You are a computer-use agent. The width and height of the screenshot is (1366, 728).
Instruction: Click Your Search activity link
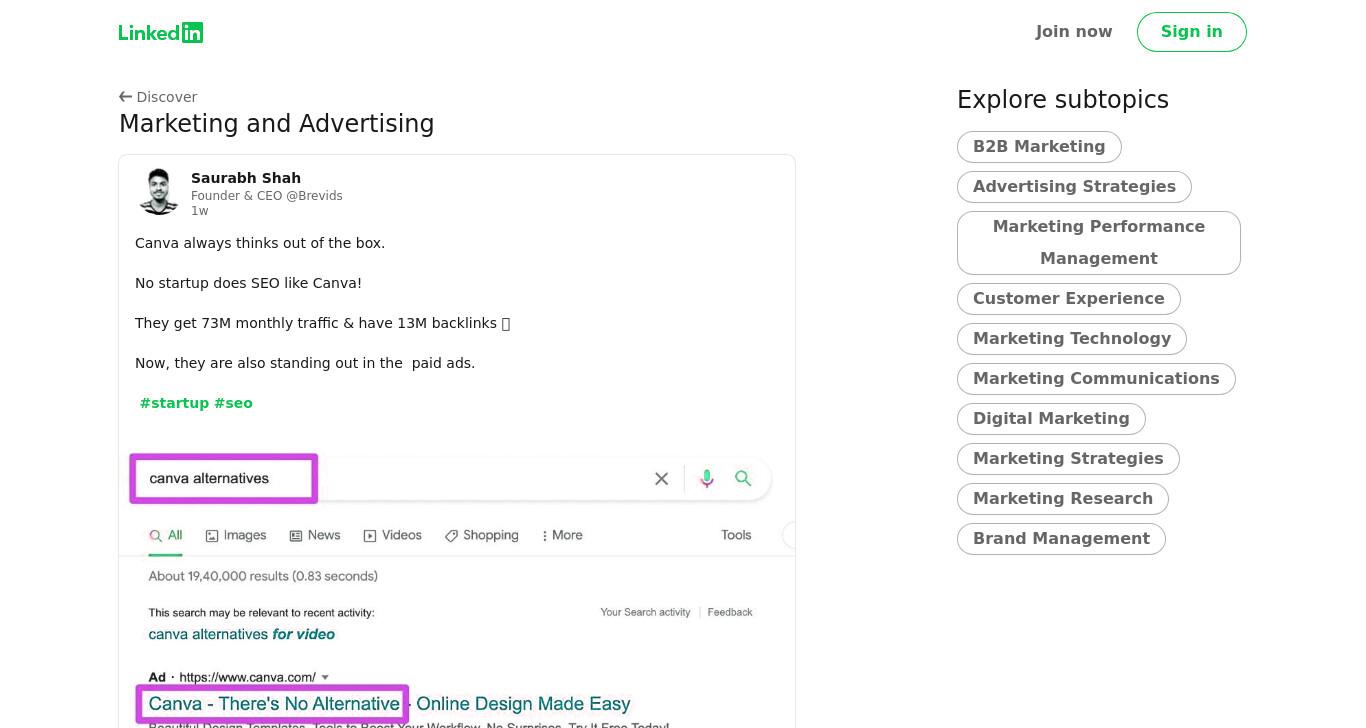coord(645,613)
